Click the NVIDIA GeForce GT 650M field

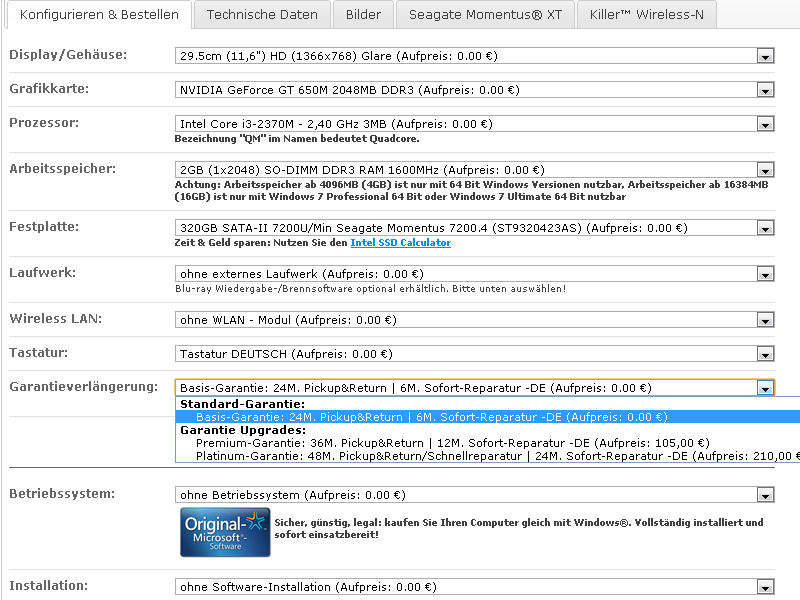click(x=474, y=90)
